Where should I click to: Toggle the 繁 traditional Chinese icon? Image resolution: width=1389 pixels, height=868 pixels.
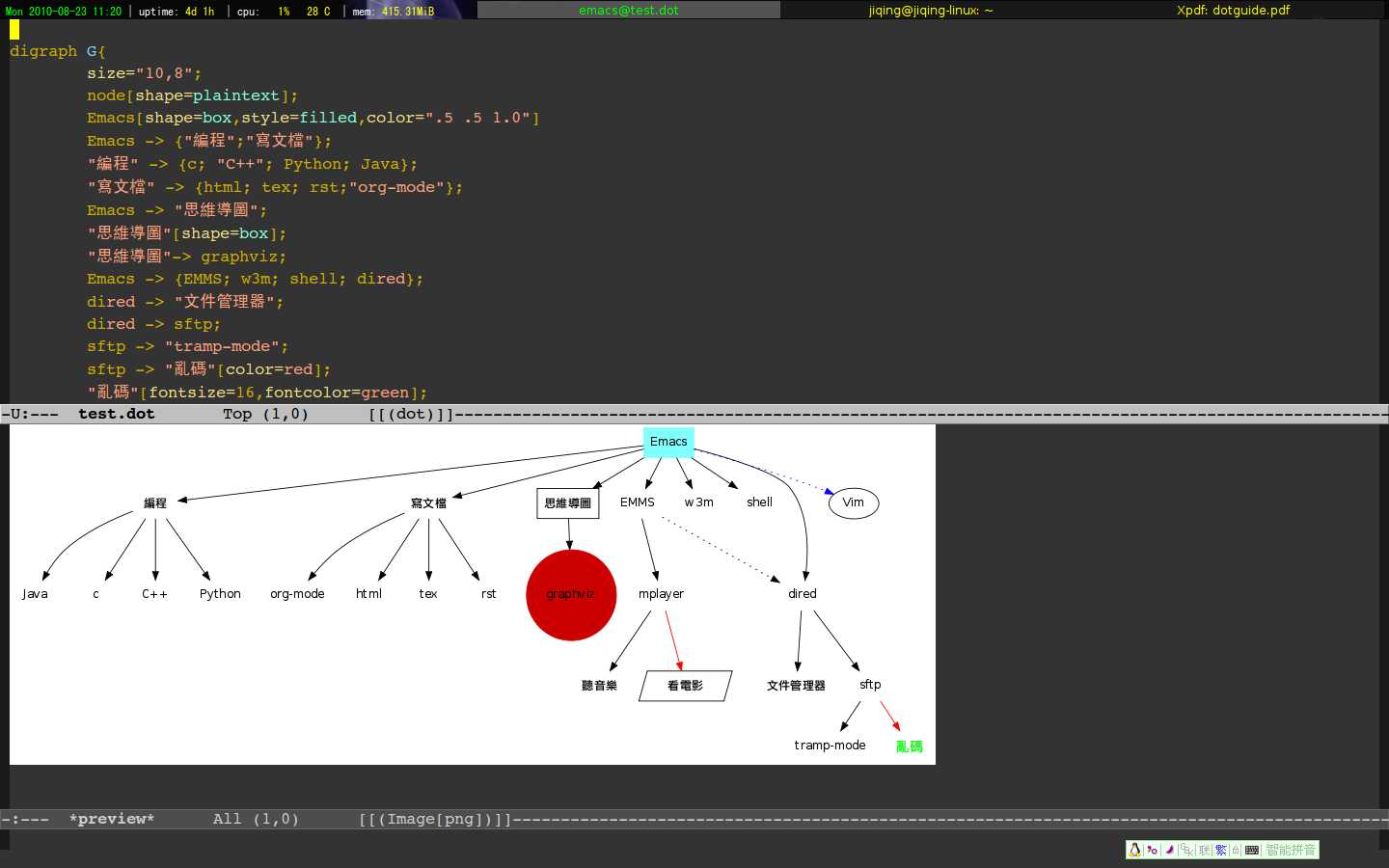click(x=1221, y=850)
